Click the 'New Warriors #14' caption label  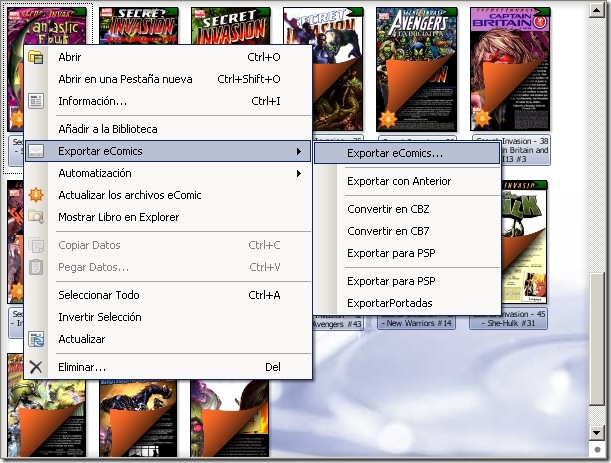point(416,323)
